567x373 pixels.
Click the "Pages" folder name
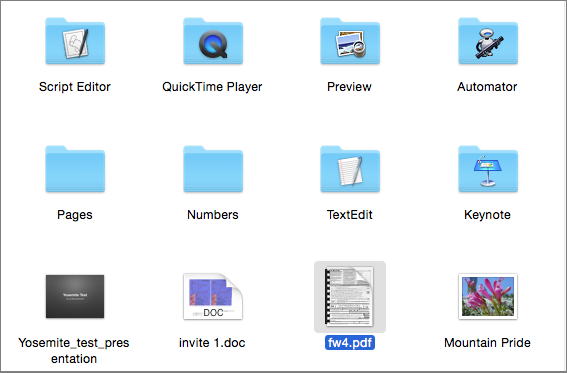[x=75, y=215]
